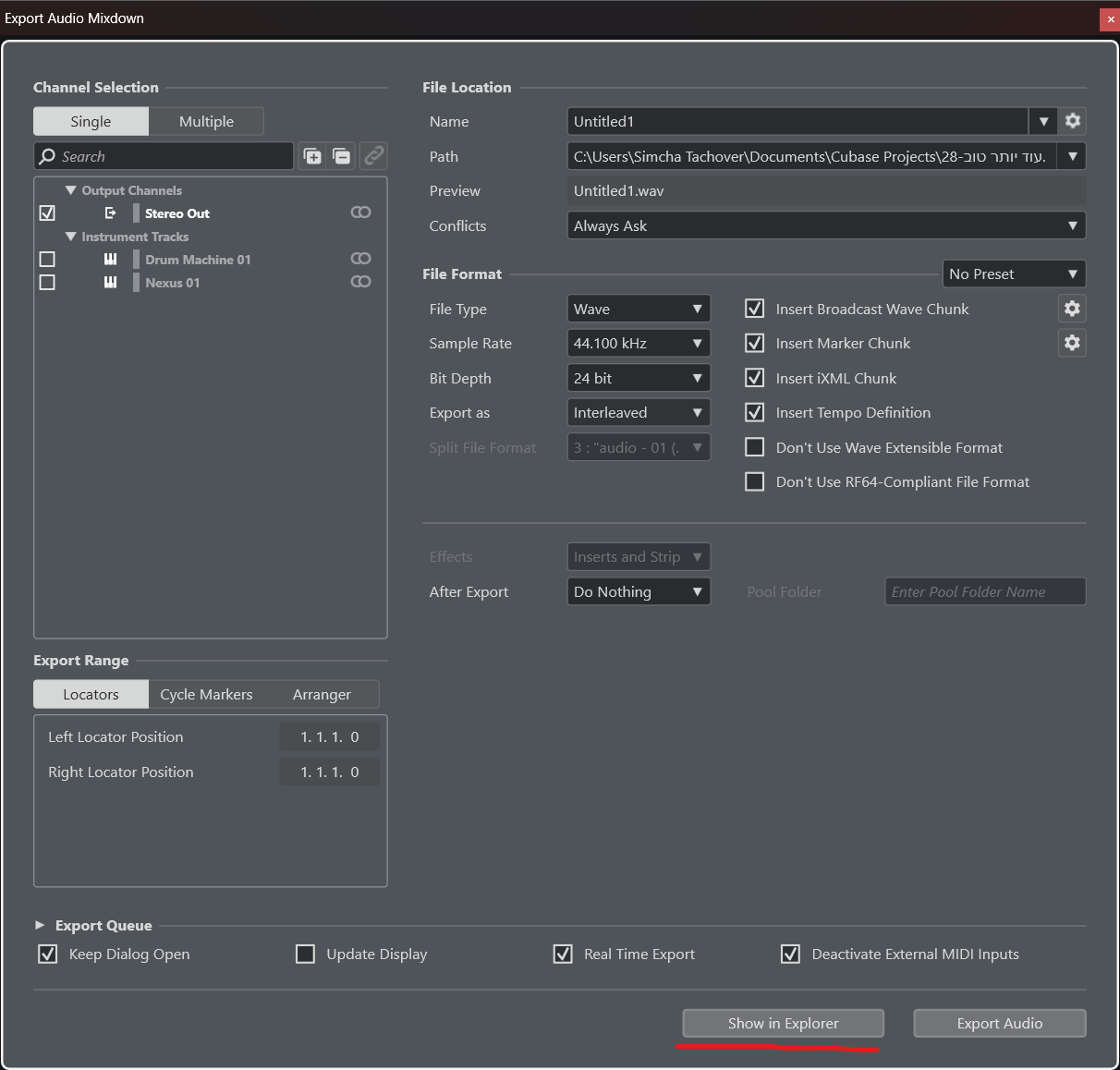Viewport: 1120px width, 1070px height.
Task: Uncheck the Stereo Out channel checkbox
Action: tap(47, 213)
